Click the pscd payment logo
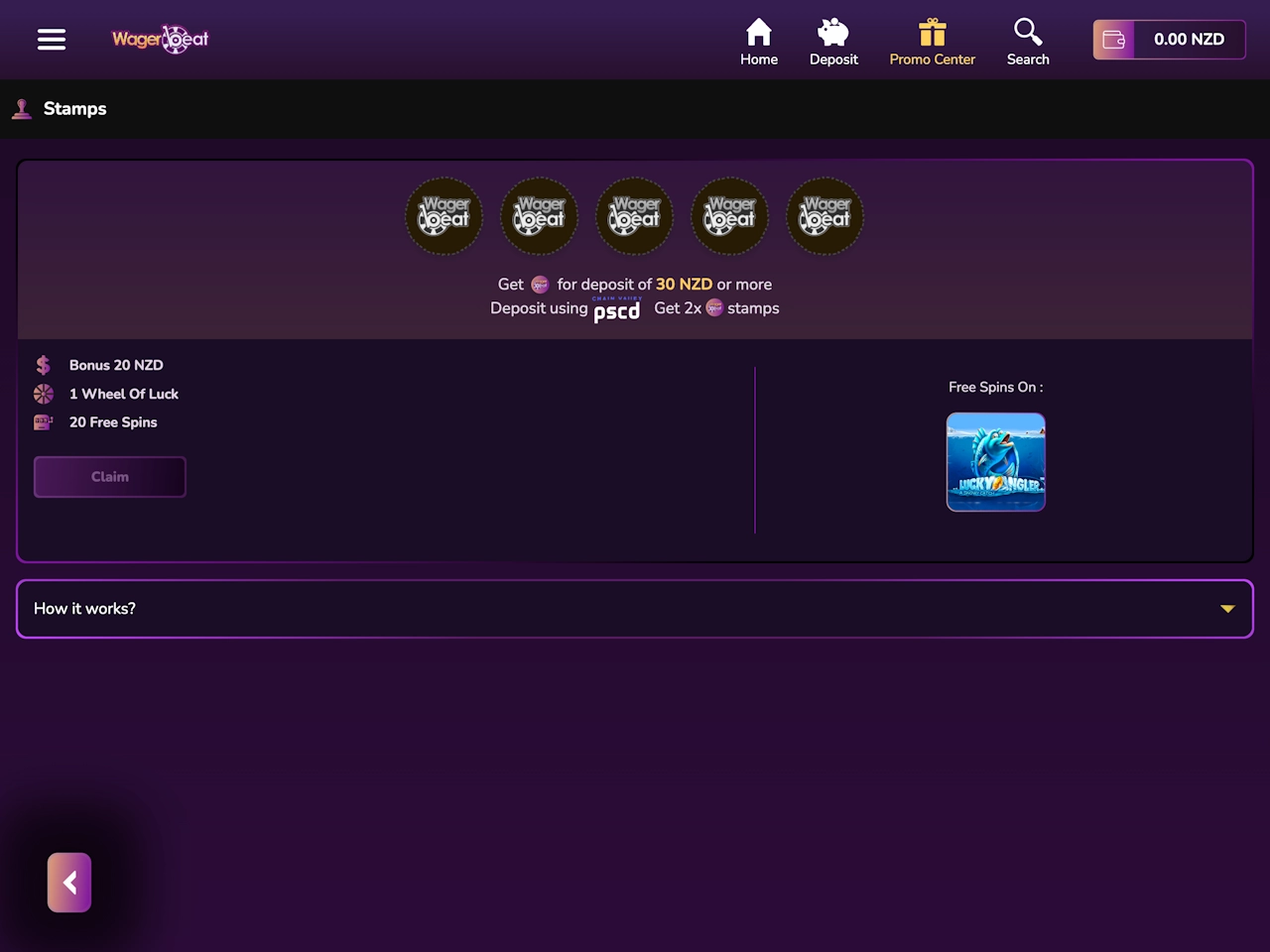1270x952 pixels. click(617, 310)
